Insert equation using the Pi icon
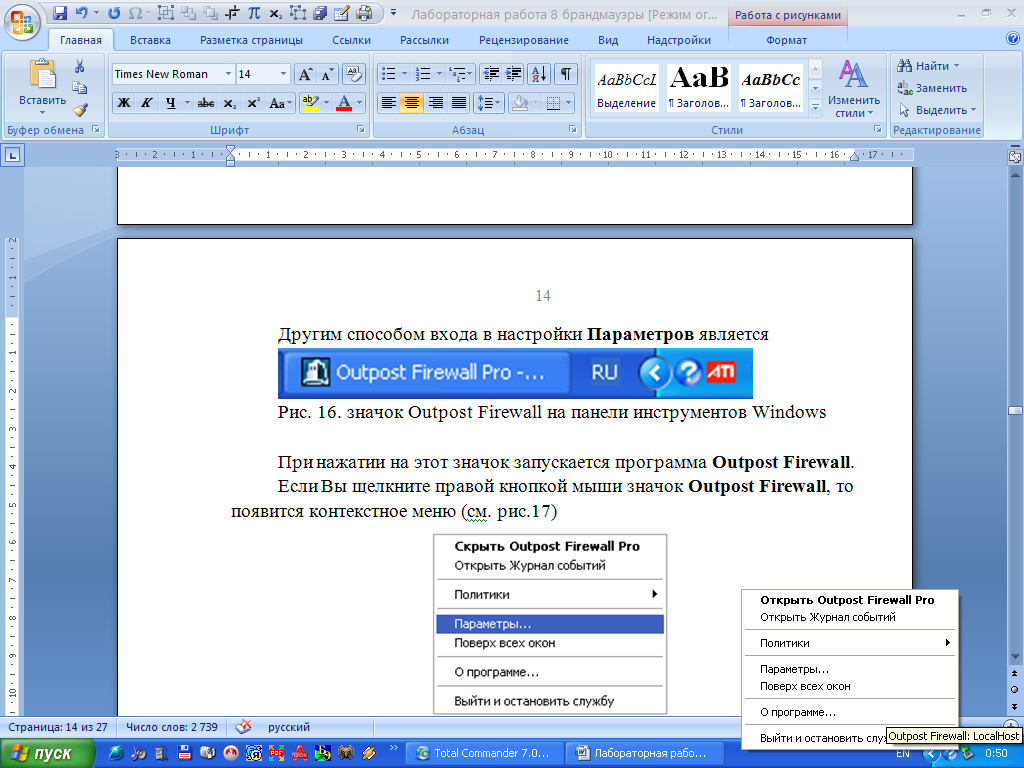 point(254,13)
